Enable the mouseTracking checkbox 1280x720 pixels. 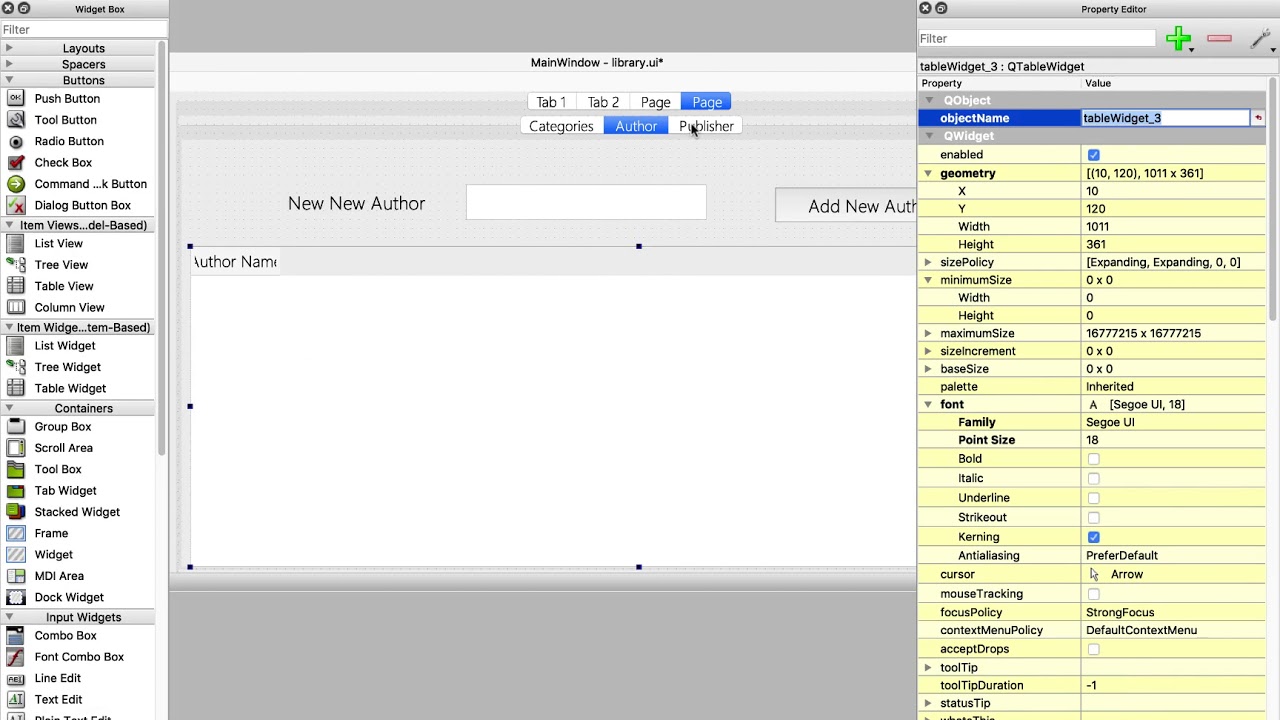pos(1093,594)
